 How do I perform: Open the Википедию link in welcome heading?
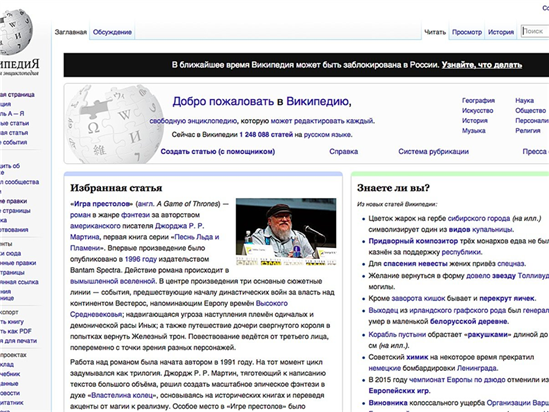click(x=318, y=102)
